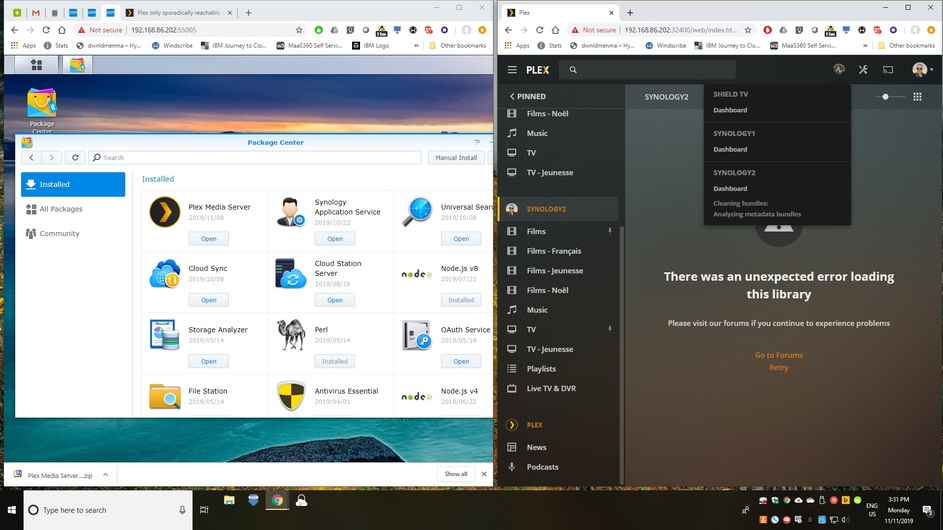This screenshot has width=943, height=530.
Task: Click Go to Forums link
Action: pos(779,355)
